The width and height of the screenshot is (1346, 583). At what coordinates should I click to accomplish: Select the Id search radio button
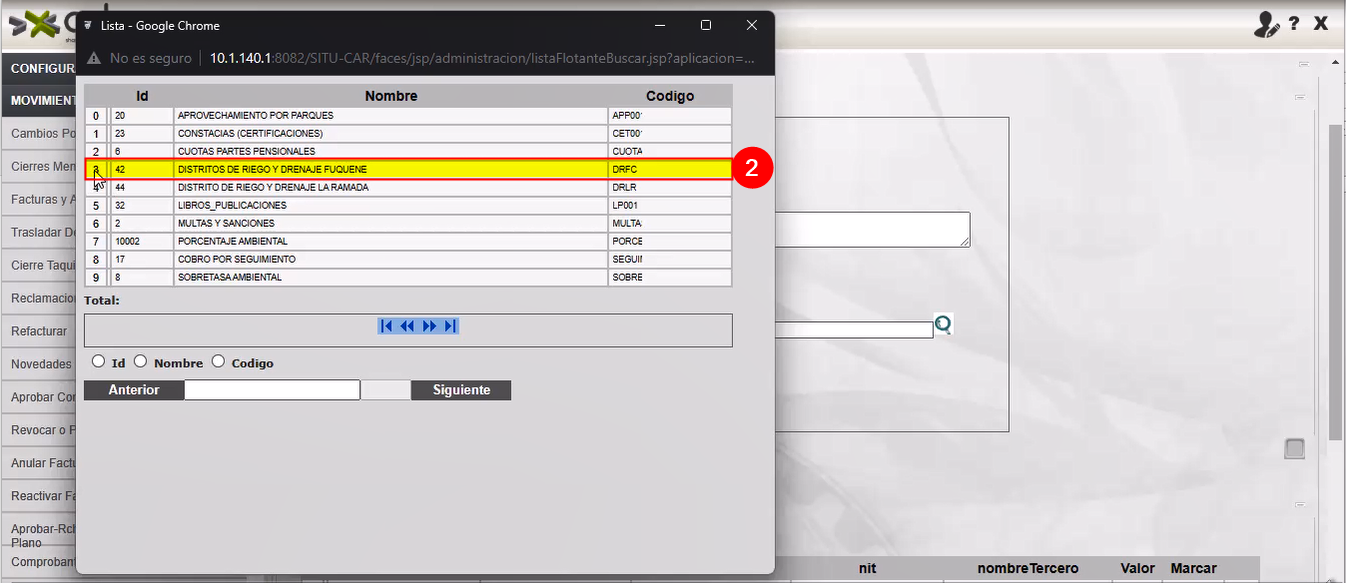(x=98, y=362)
